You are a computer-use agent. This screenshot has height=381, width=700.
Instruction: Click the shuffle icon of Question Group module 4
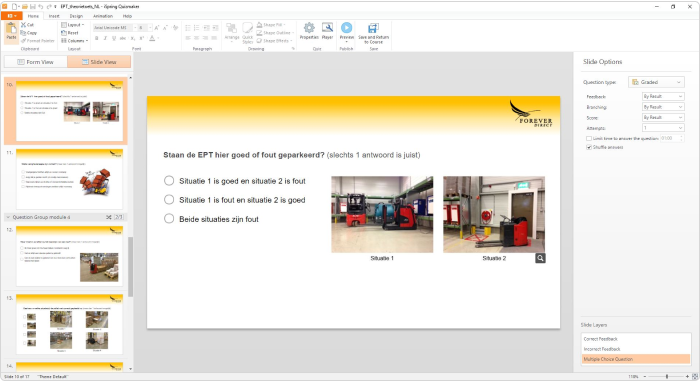tap(108, 217)
